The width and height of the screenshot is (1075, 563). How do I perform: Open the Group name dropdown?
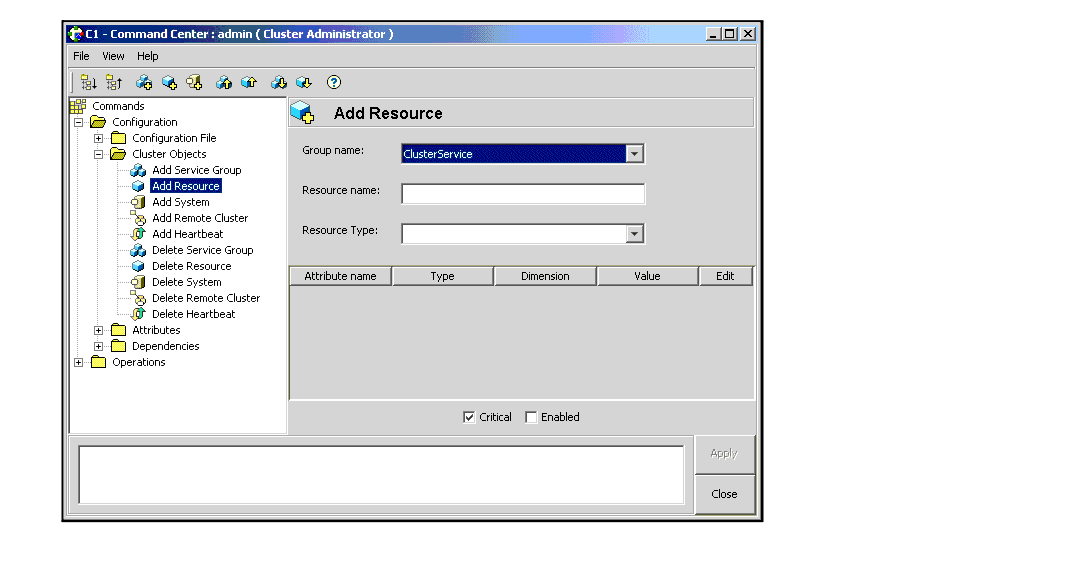coord(634,154)
